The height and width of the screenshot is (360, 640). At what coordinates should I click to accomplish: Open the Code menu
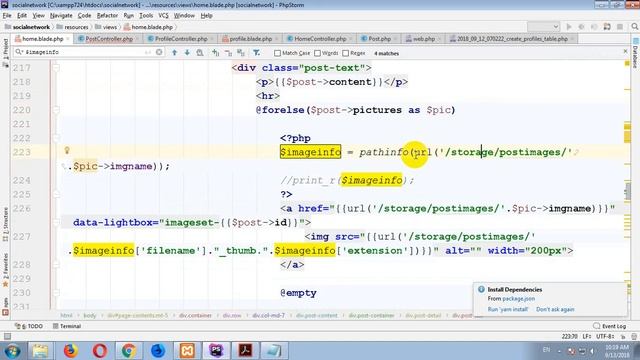click(x=84, y=16)
